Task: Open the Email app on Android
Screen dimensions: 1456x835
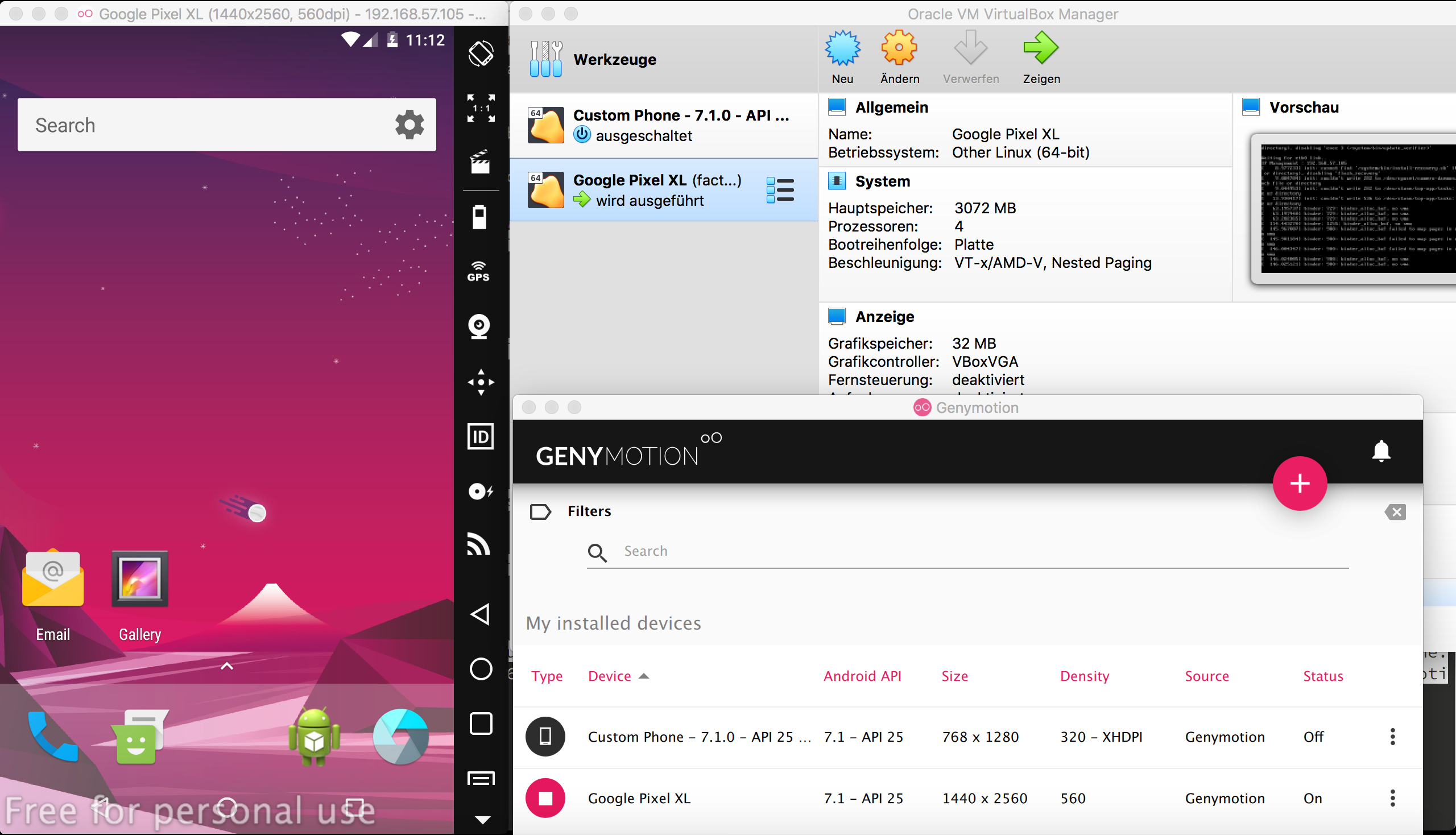Action: click(53, 596)
